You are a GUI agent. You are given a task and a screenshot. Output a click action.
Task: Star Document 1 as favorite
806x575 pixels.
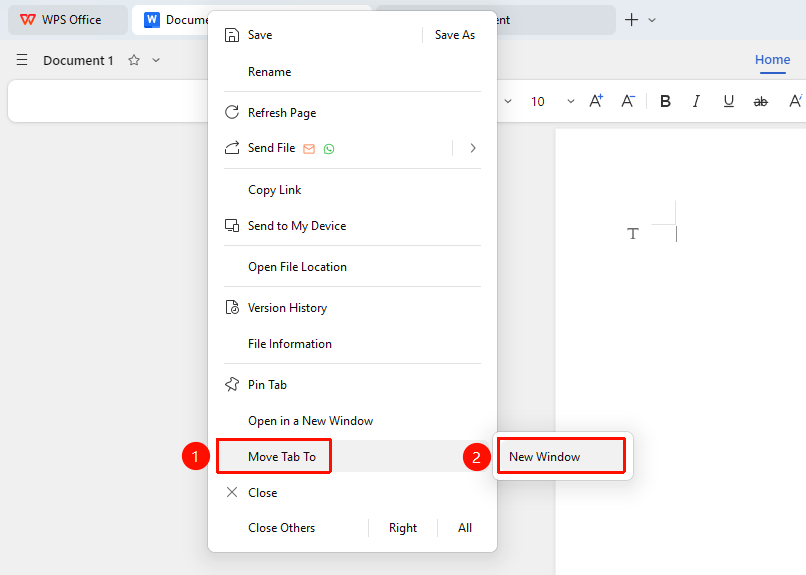pos(134,60)
